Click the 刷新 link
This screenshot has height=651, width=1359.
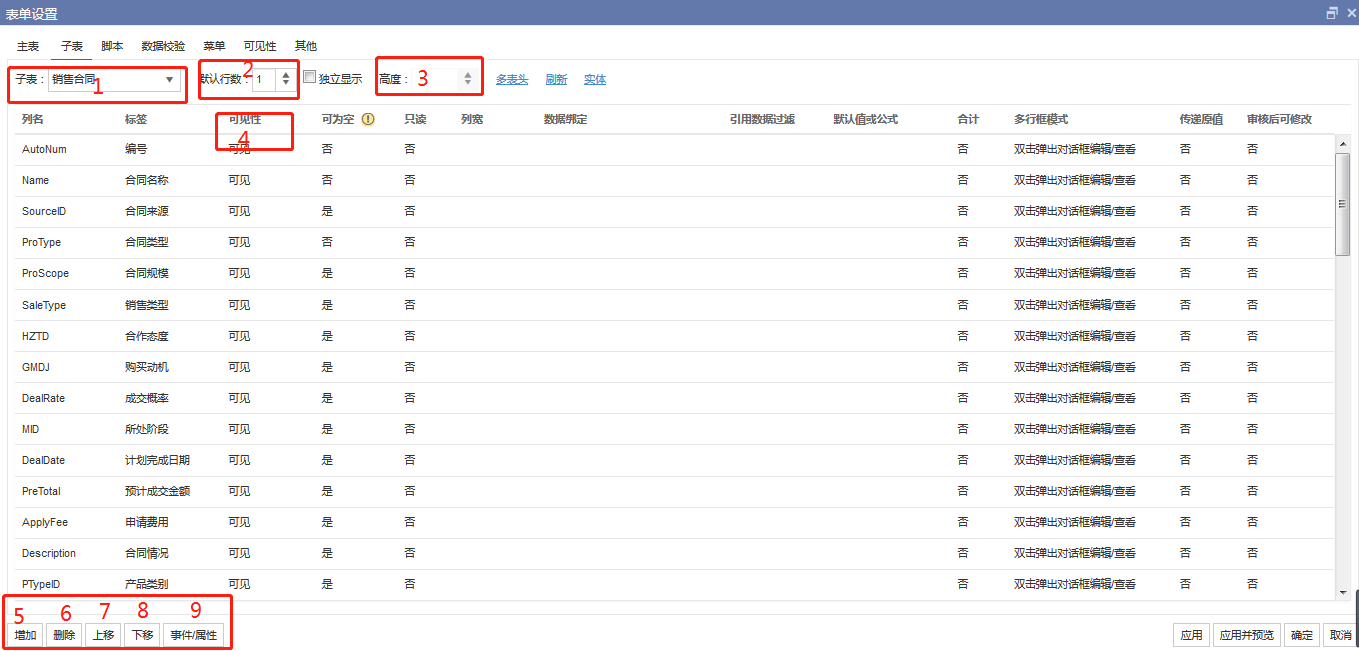tap(556, 79)
